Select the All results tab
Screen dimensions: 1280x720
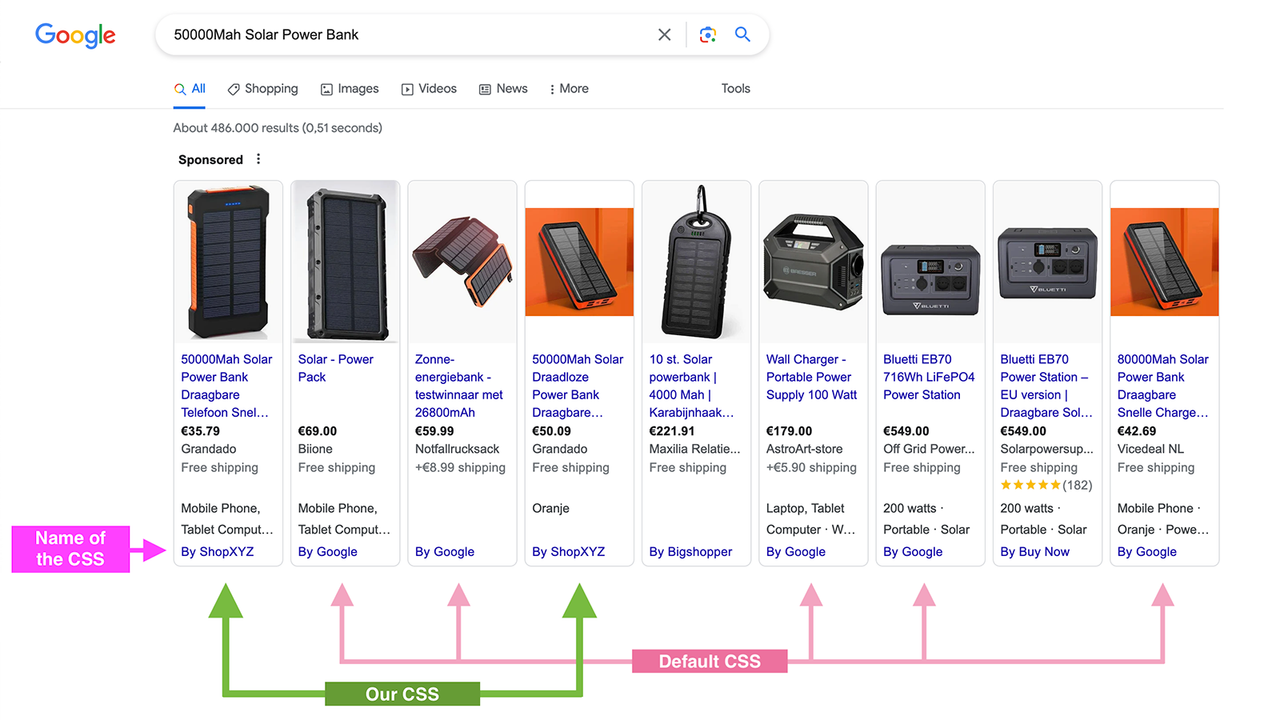190,89
